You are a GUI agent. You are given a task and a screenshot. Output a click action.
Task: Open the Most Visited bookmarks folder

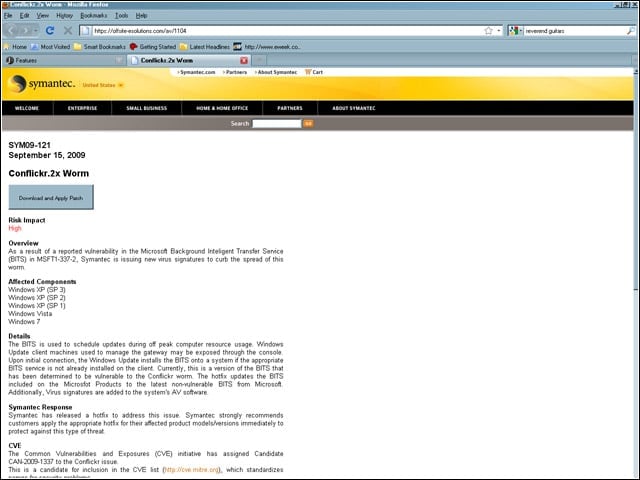click(x=51, y=47)
